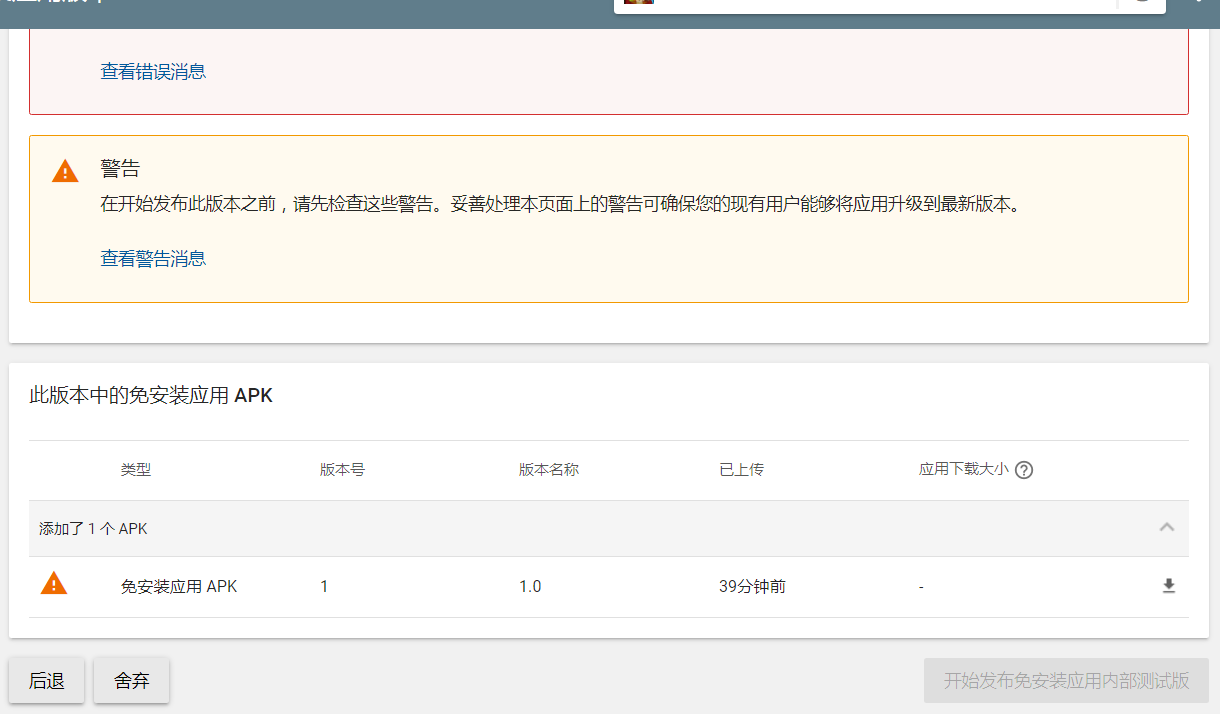Click the 版本名称 column header
The image size is (1220, 714).
[x=549, y=470]
